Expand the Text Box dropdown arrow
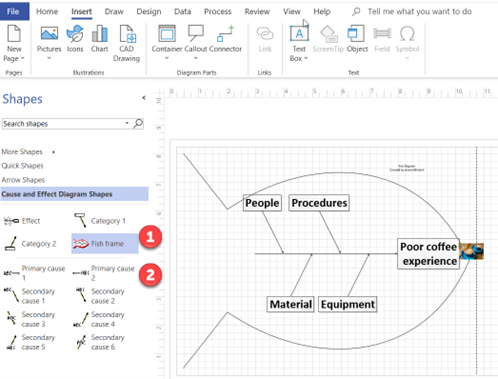Screen dimensions: 498x379 click(305, 58)
